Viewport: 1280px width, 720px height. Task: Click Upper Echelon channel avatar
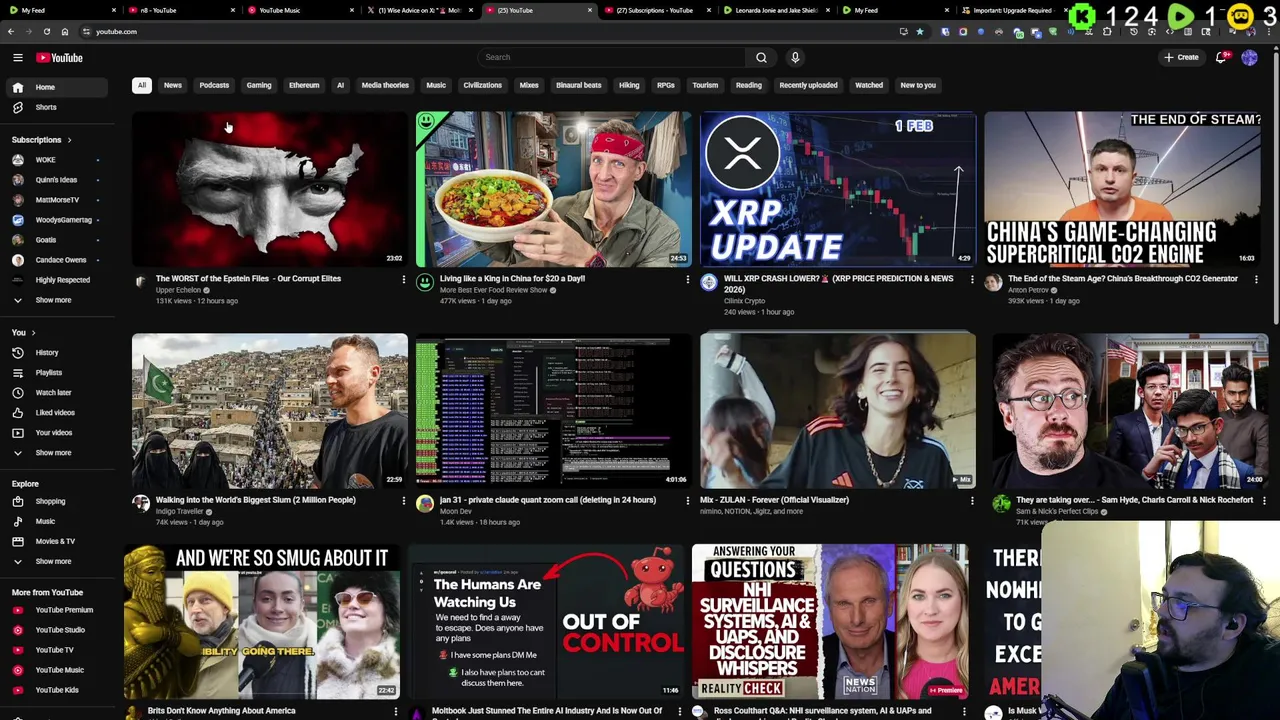tap(141, 283)
